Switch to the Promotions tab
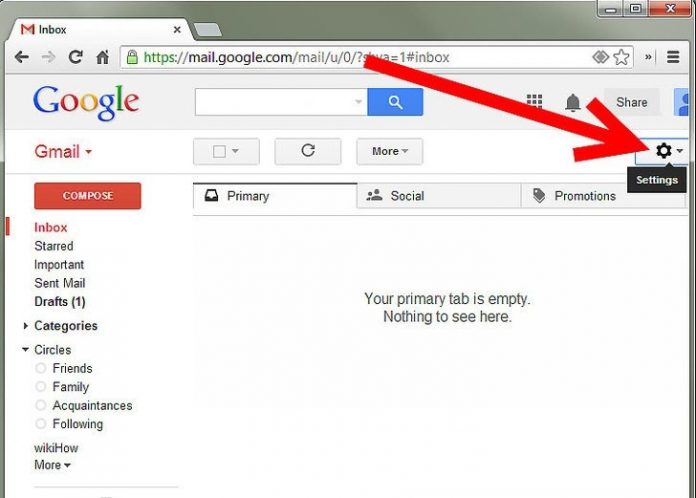Image resolution: width=696 pixels, height=498 pixels. (x=585, y=196)
